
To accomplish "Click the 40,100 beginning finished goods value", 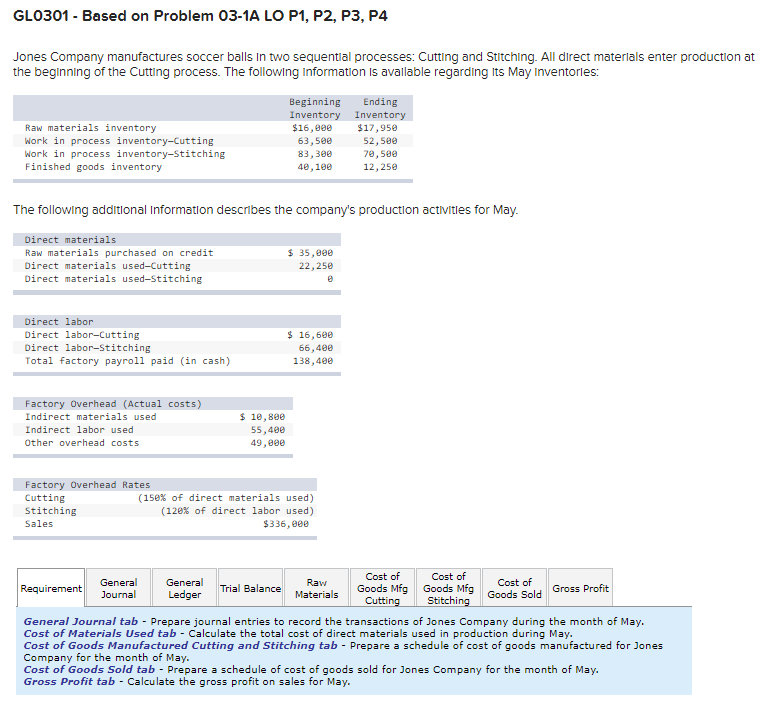I will [315, 167].
